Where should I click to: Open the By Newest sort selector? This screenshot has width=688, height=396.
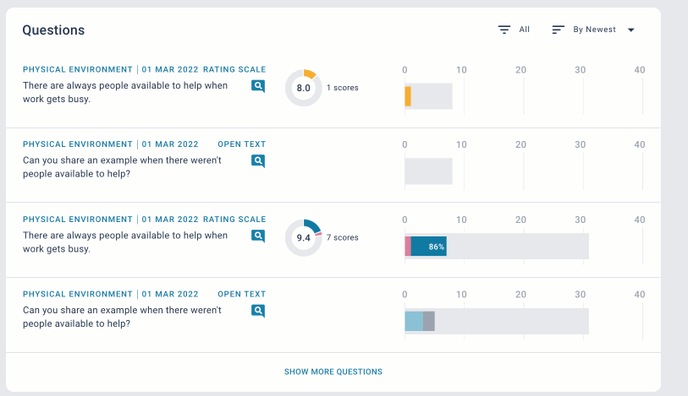tap(593, 29)
